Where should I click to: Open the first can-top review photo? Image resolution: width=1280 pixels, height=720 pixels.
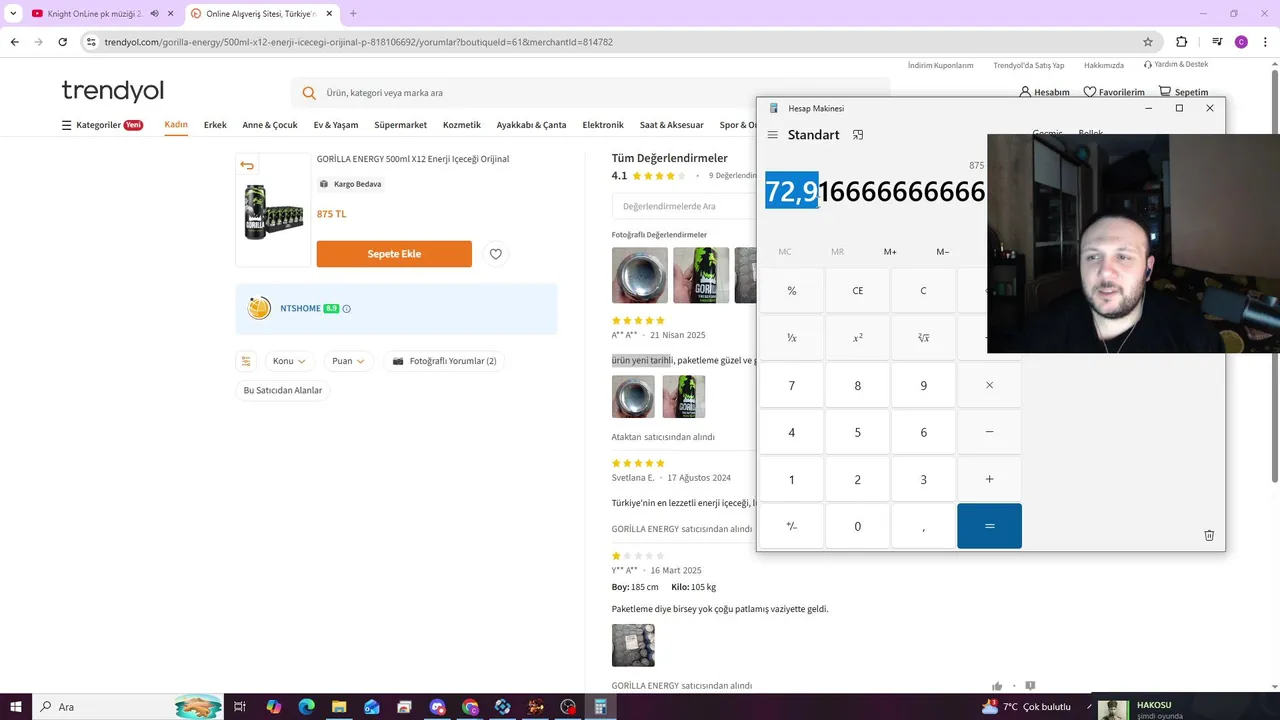click(639, 275)
